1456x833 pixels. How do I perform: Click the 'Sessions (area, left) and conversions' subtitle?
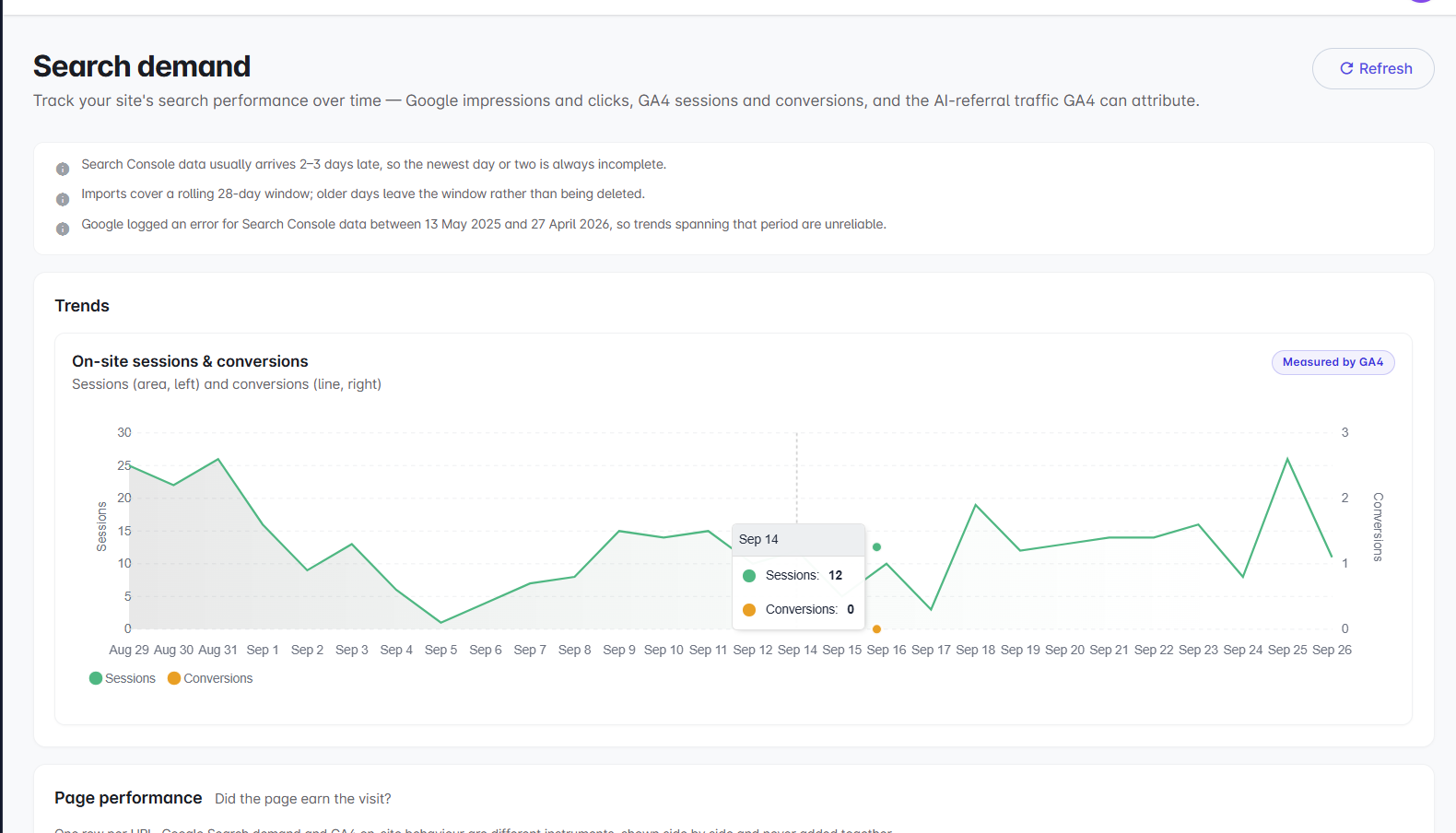[x=227, y=384]
